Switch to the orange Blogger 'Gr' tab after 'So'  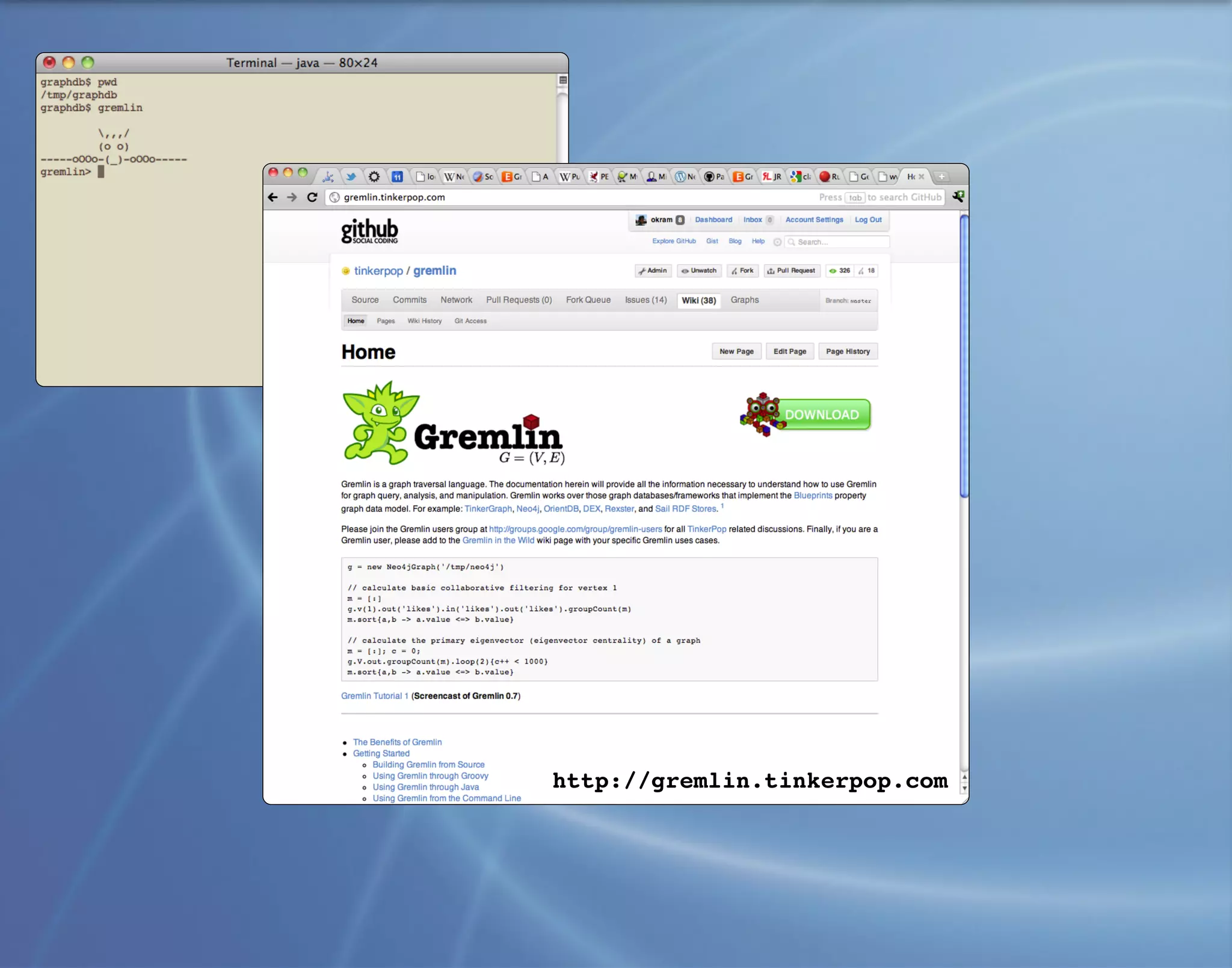click(512, 176)
